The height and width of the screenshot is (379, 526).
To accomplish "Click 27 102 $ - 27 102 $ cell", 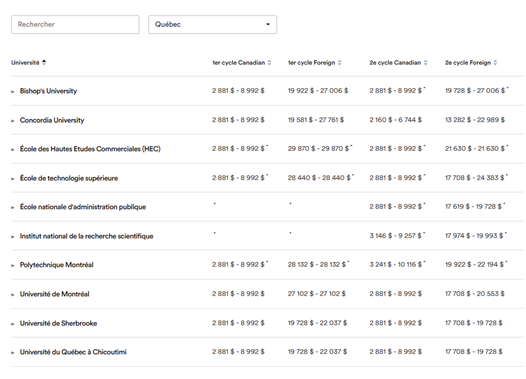I will (x=317, y=294).
